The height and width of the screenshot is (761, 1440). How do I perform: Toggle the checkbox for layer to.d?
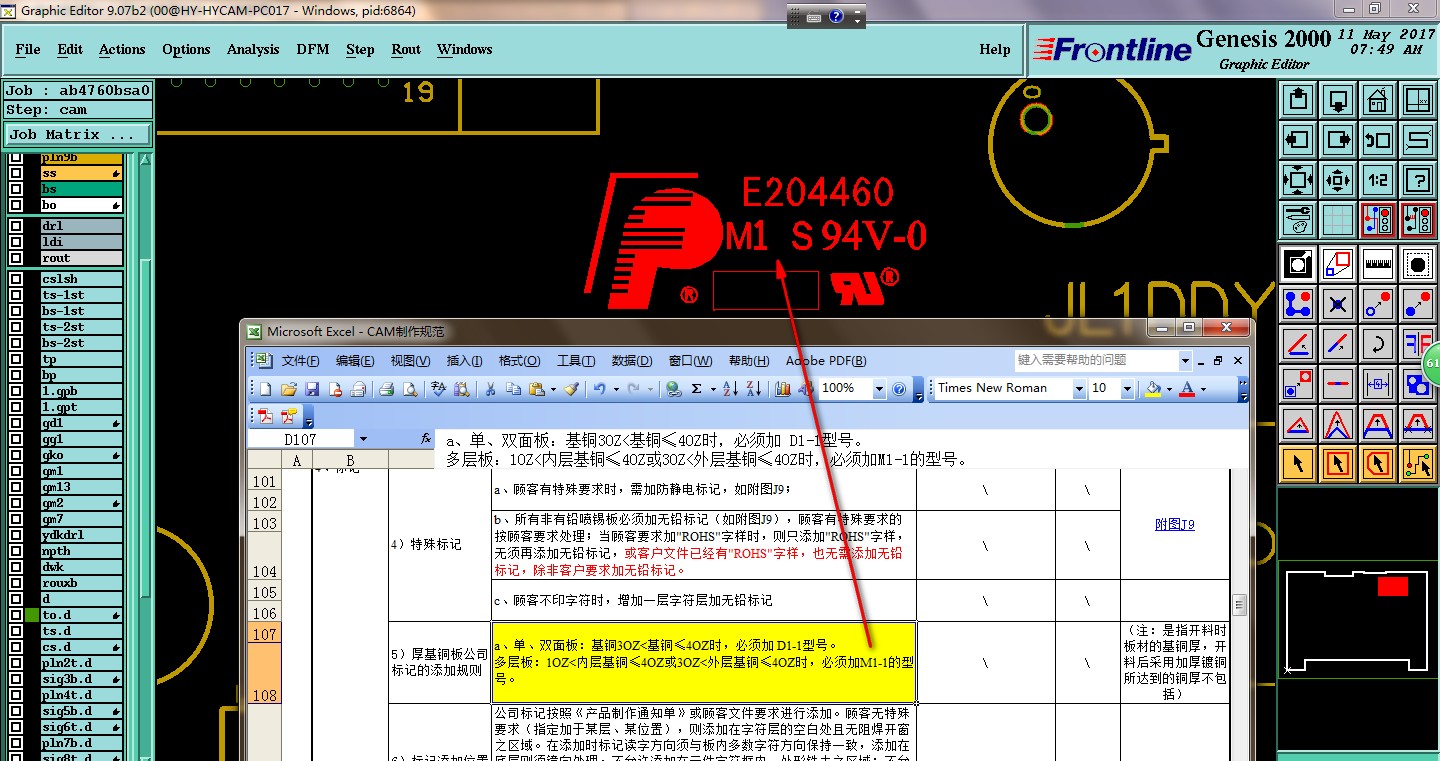[16, 615]
